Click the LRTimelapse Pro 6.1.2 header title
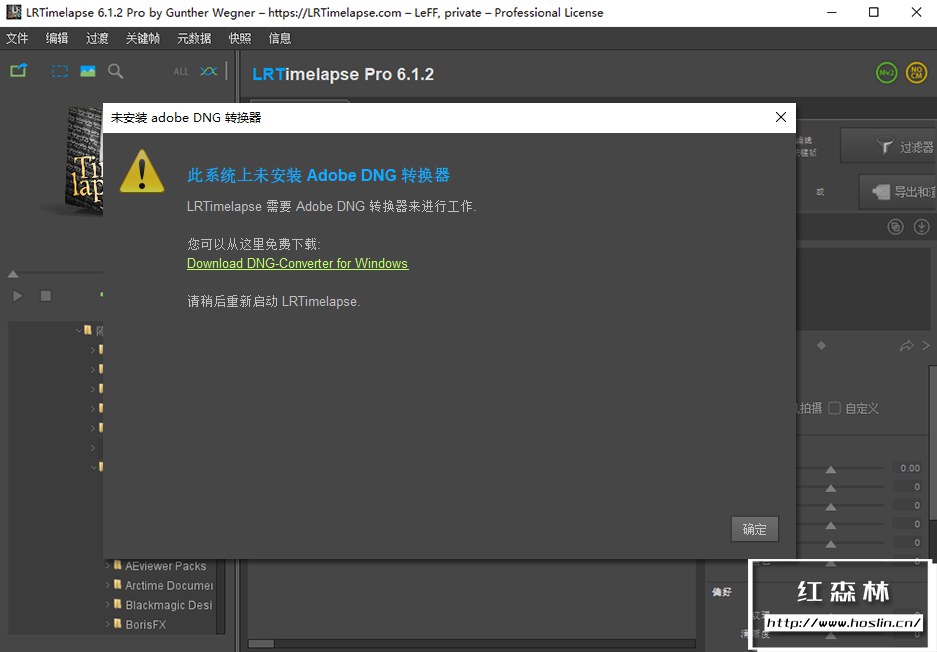 click(x=343, y=74)
